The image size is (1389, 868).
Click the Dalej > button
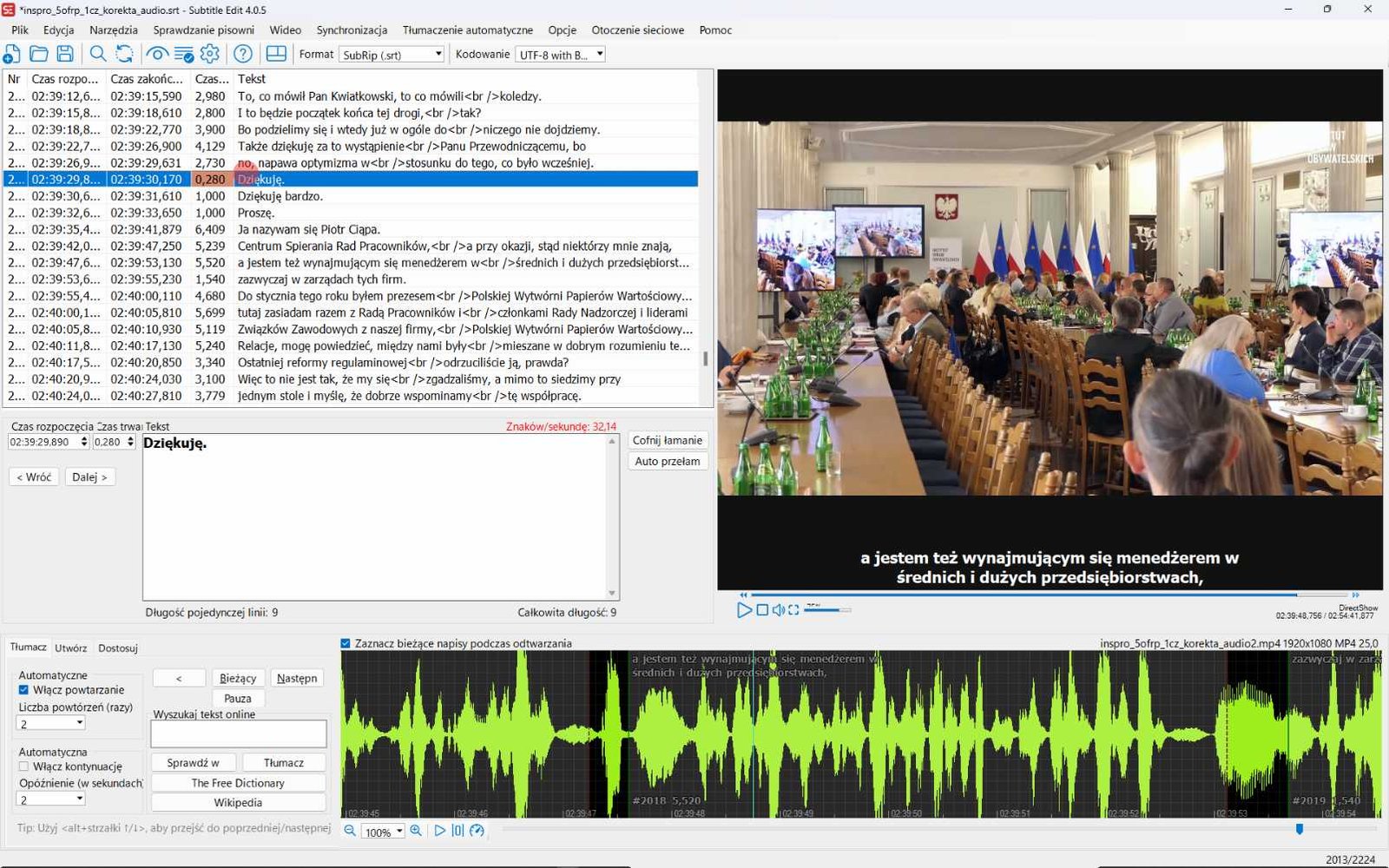tap(90, 477)
